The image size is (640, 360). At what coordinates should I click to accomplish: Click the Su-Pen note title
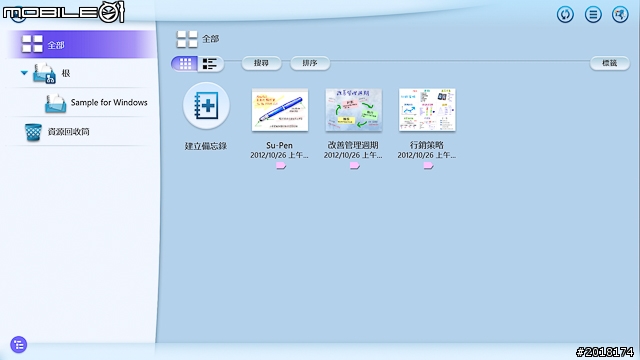[x=279, y=145]
